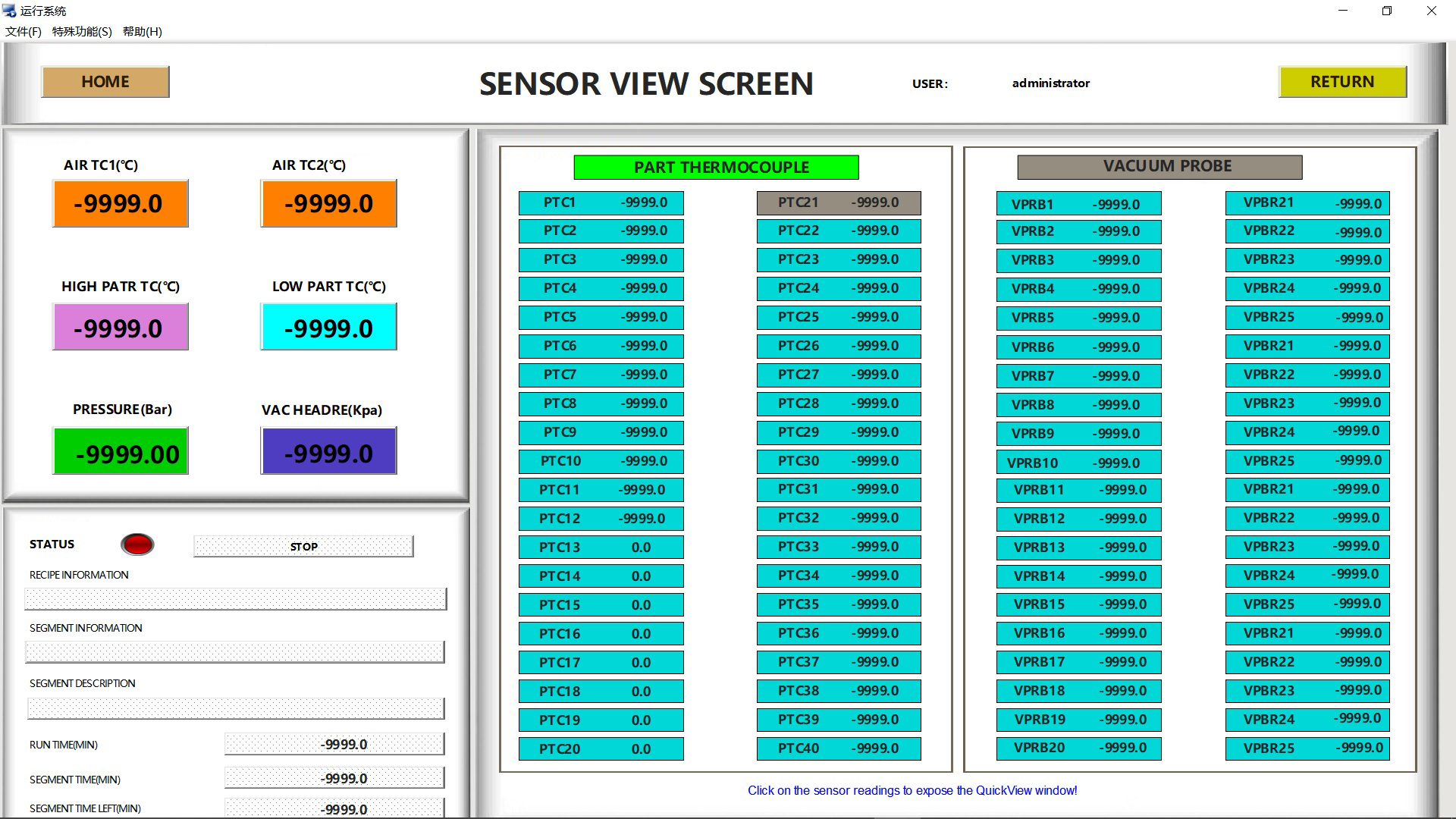Select the cyan LOW PART TC reading
This screenshot has height=819, width=1456.
pyautogui.click(x=328, y=328)
